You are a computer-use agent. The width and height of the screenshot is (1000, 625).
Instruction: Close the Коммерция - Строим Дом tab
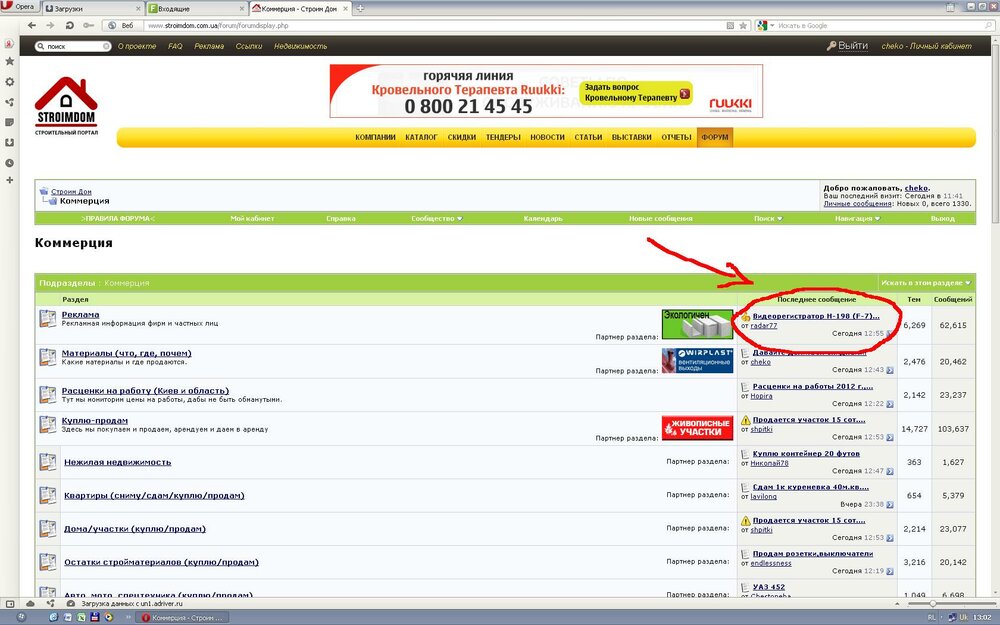click(x=345, y=9)
